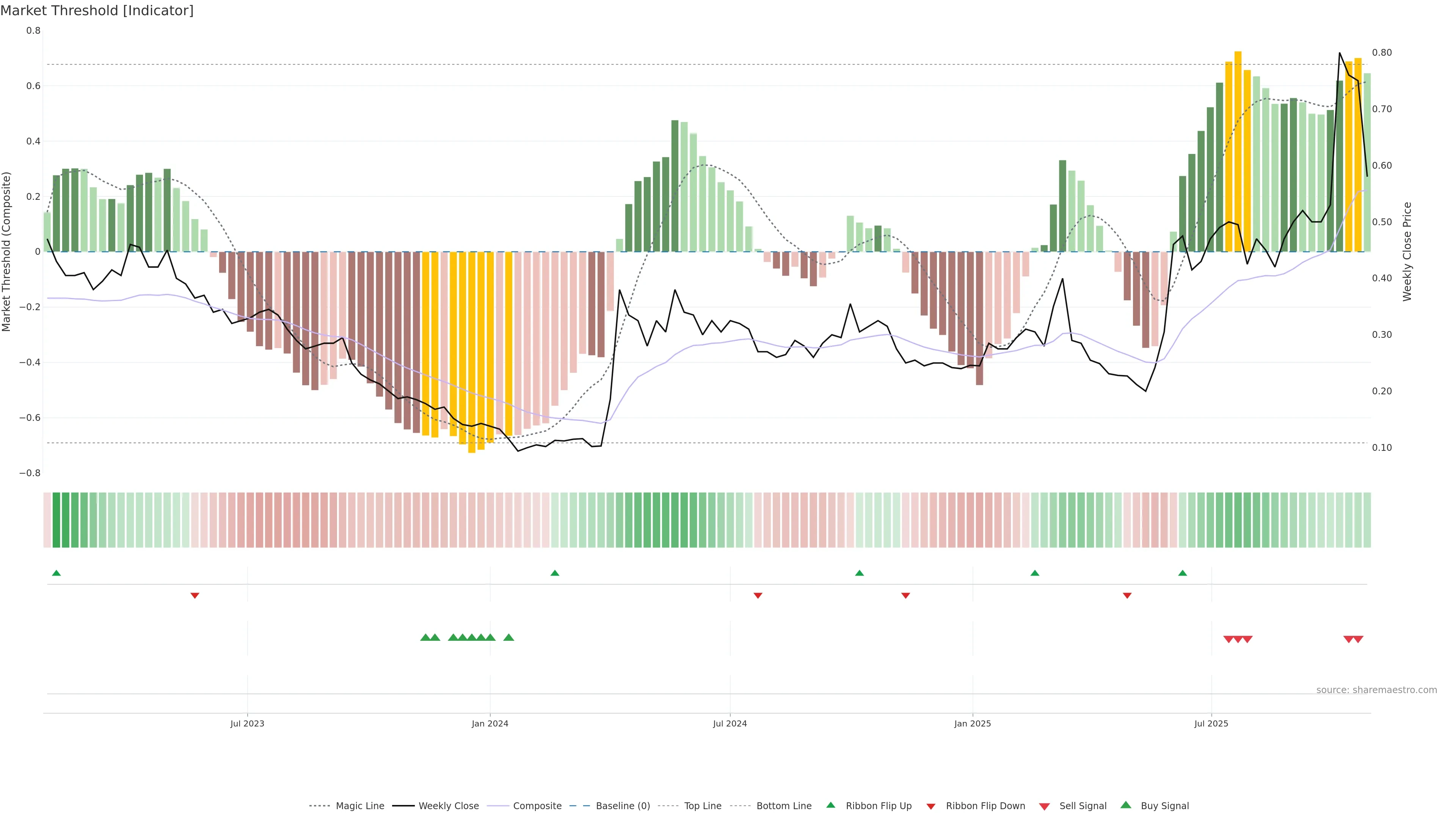The image size is (1456, 819).
Task: Click the Jul 2025 x-axis label
Action: pos(1211,723)
